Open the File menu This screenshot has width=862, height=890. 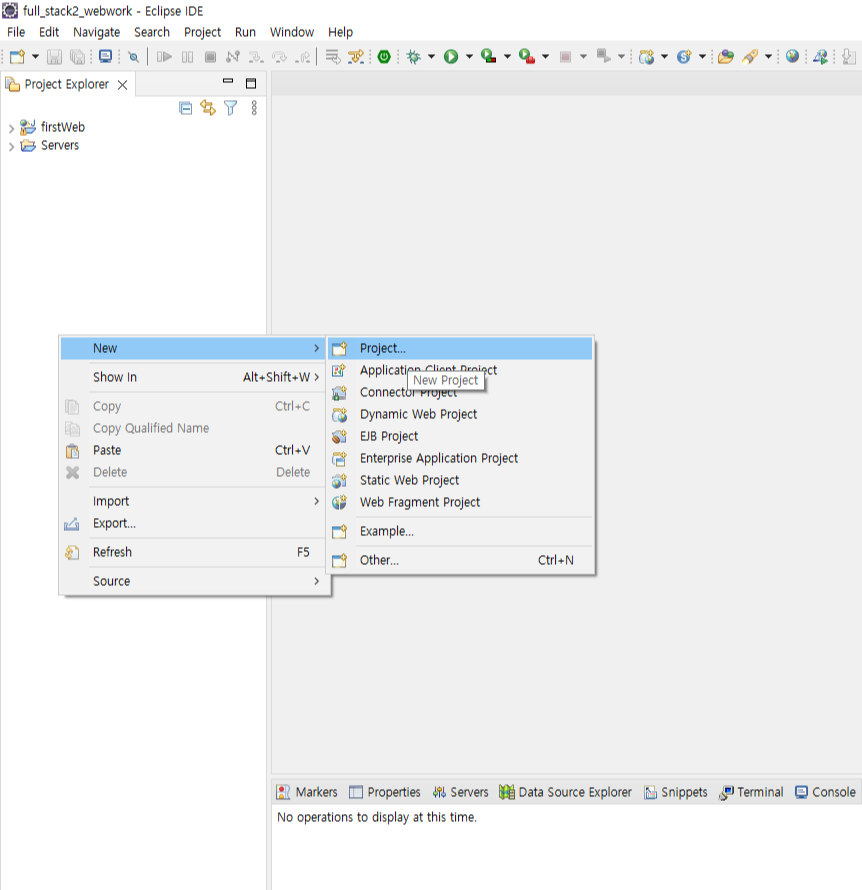(16, 32)
